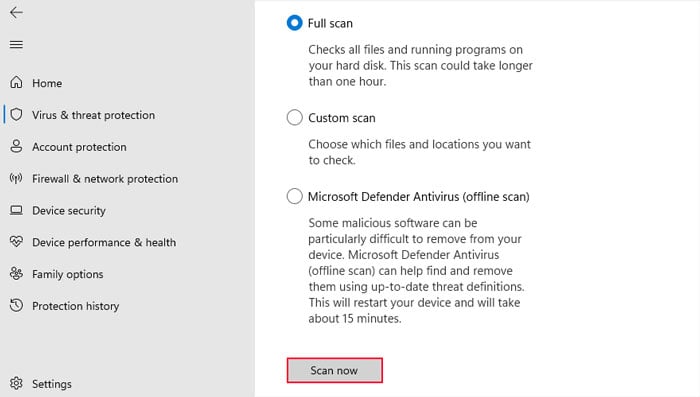This screenshot has width=700, height=397.
Task: Click the Settings gear icon
Action: 16,383
